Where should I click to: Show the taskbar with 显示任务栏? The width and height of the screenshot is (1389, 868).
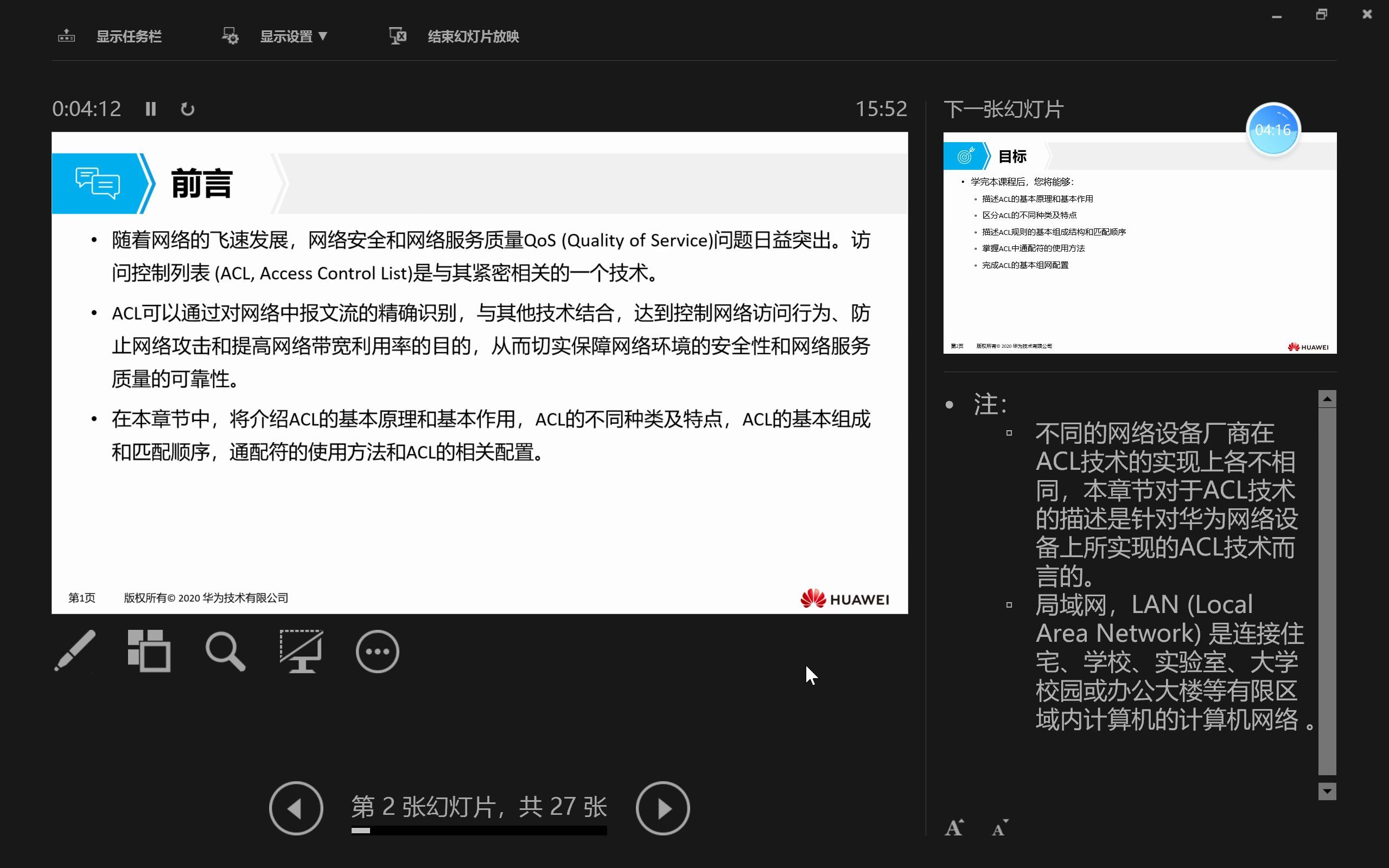[129, 36]
